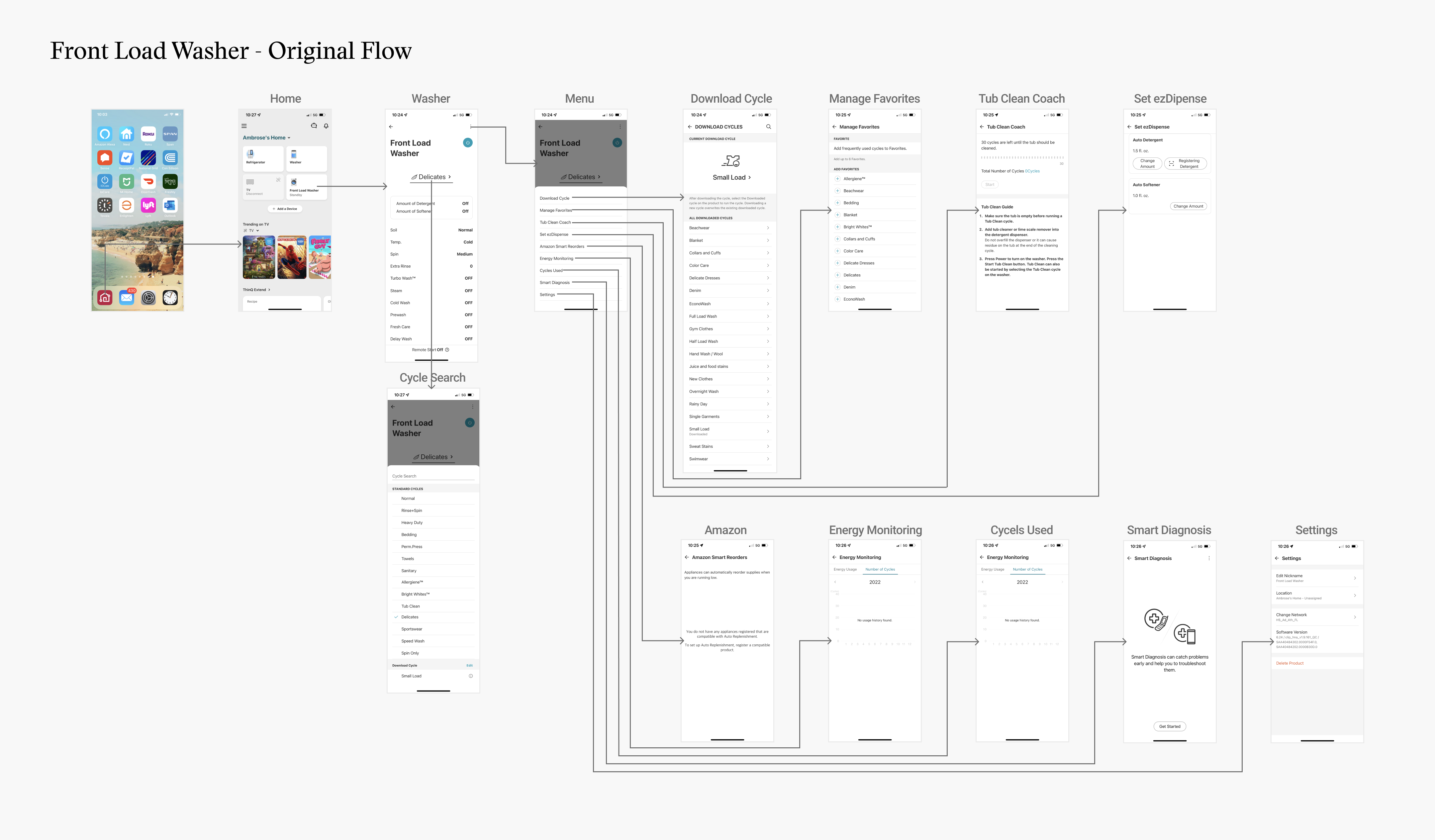Expand Beachwear row in downloaded cycles

(x=729, y=228)
